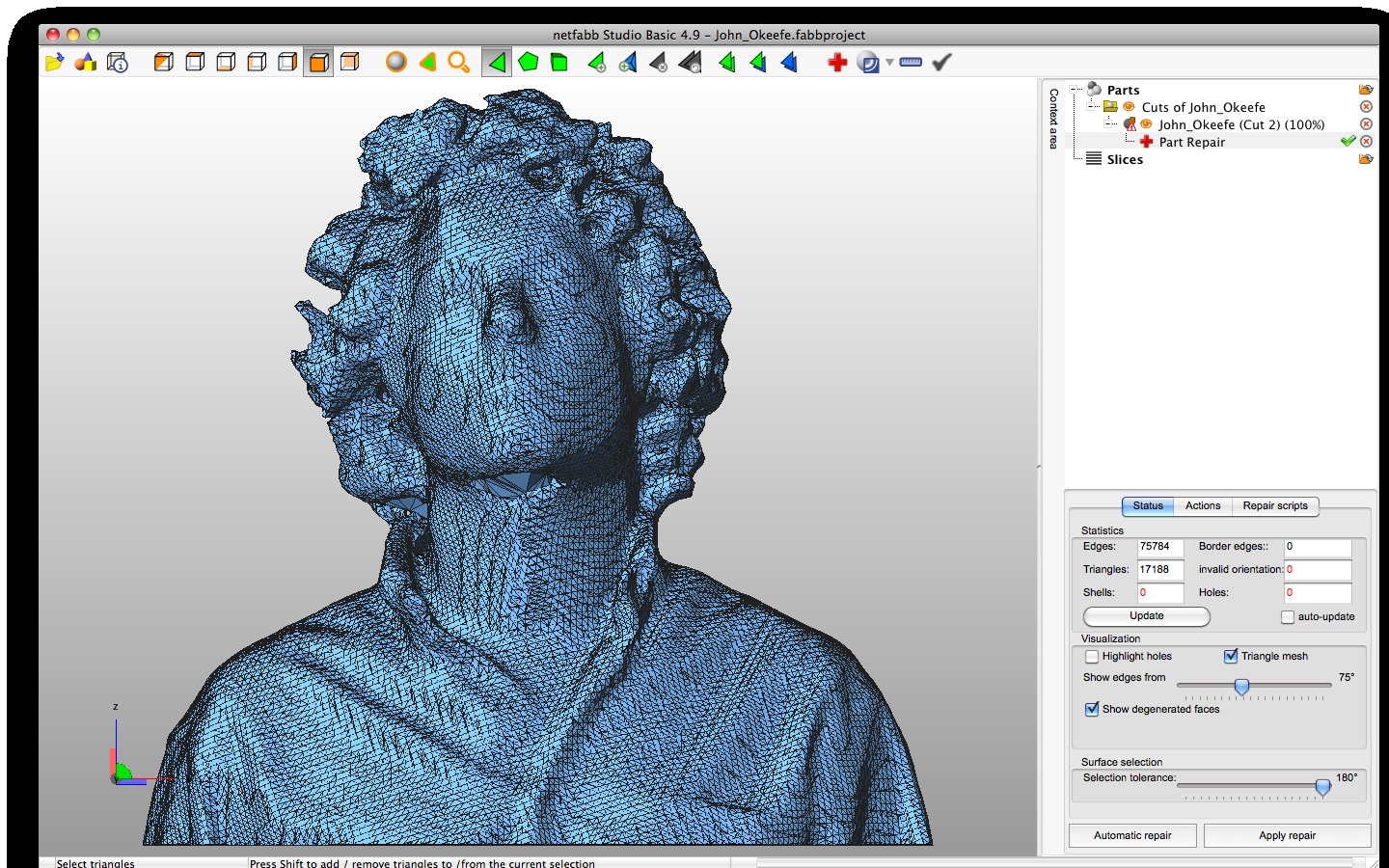Click the Shells value field
Screen dimensions: 1389x868
click(x=1160, y=594)
